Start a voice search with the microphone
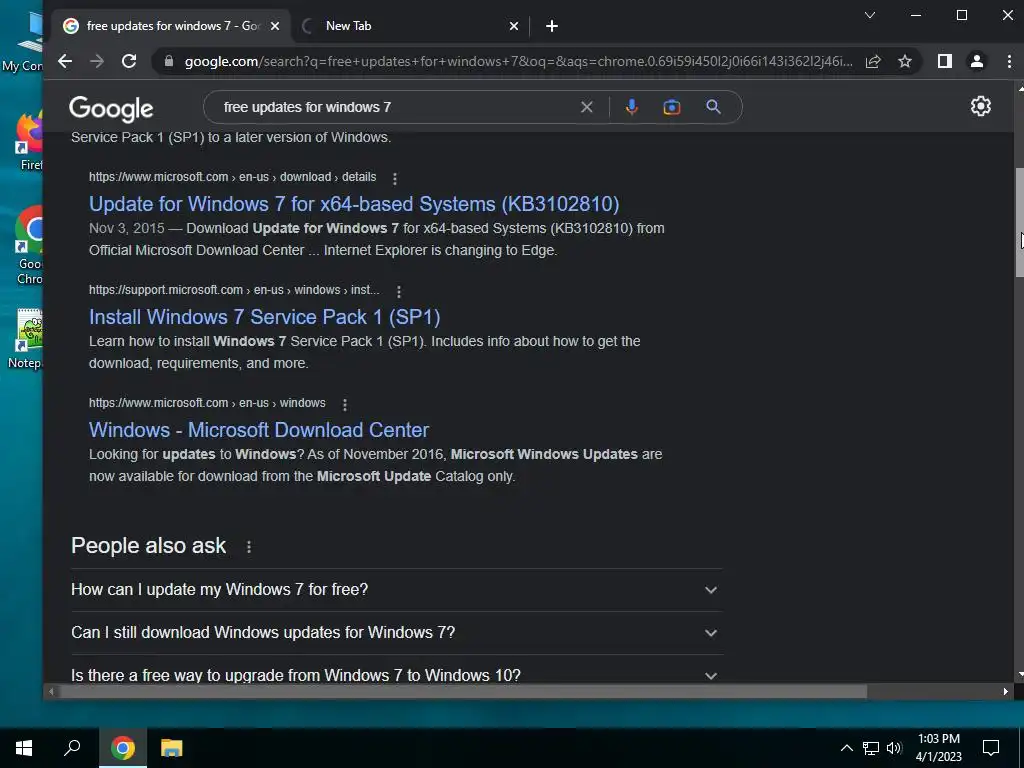The height and width of the screenshot is (768, 1024). tap(632, 107)
